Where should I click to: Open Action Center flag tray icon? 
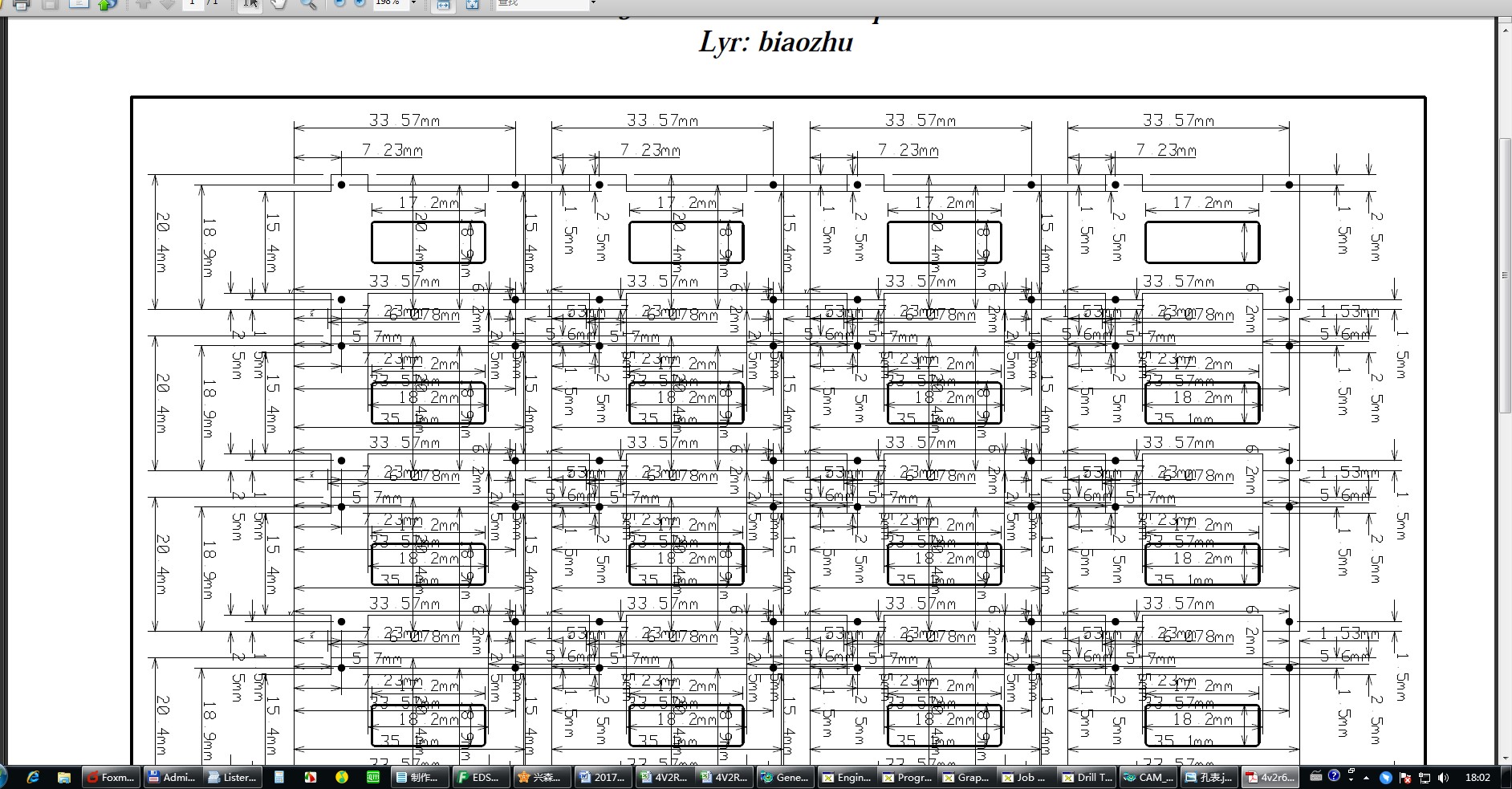1405,777
